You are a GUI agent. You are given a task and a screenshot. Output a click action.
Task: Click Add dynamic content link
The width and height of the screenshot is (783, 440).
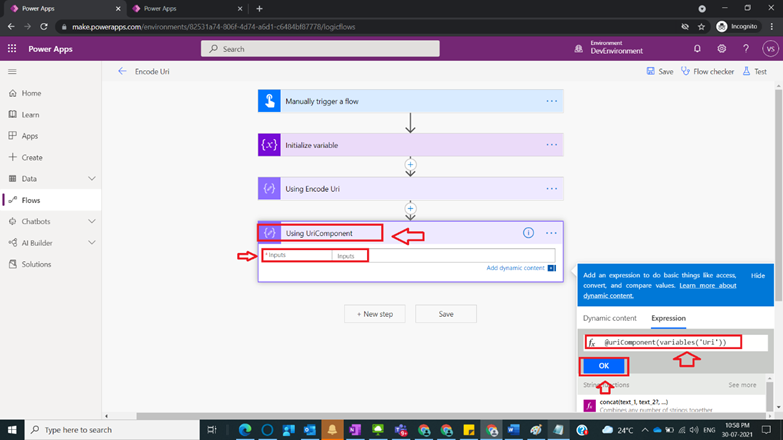[515, 268]
